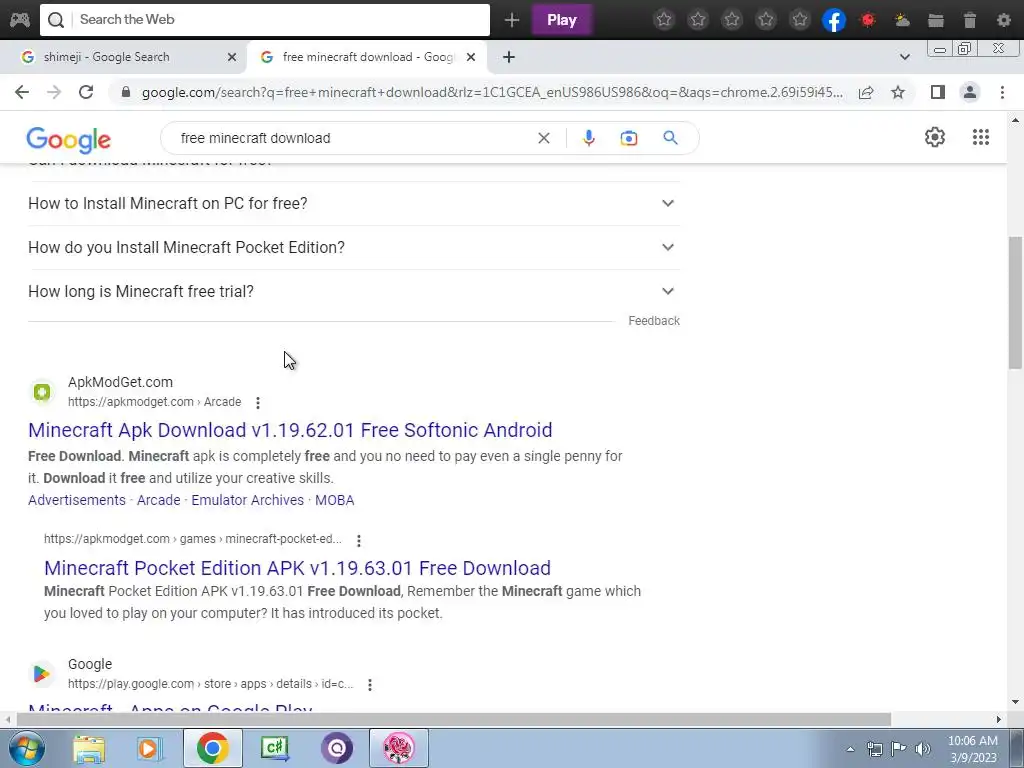Start voice search with microphone icon

tap(589, 138)
